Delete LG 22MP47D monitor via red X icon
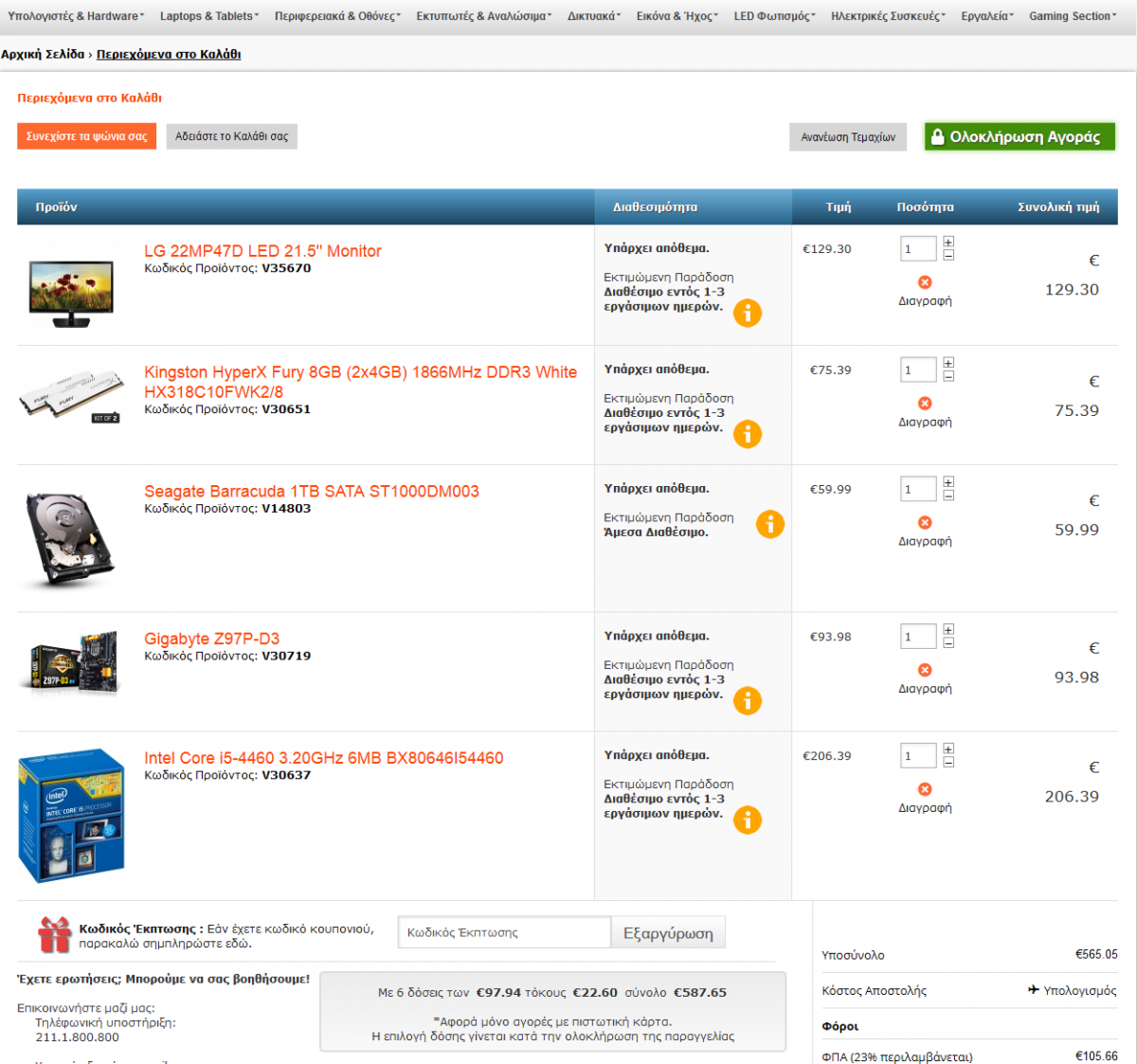 click(925, 282)
